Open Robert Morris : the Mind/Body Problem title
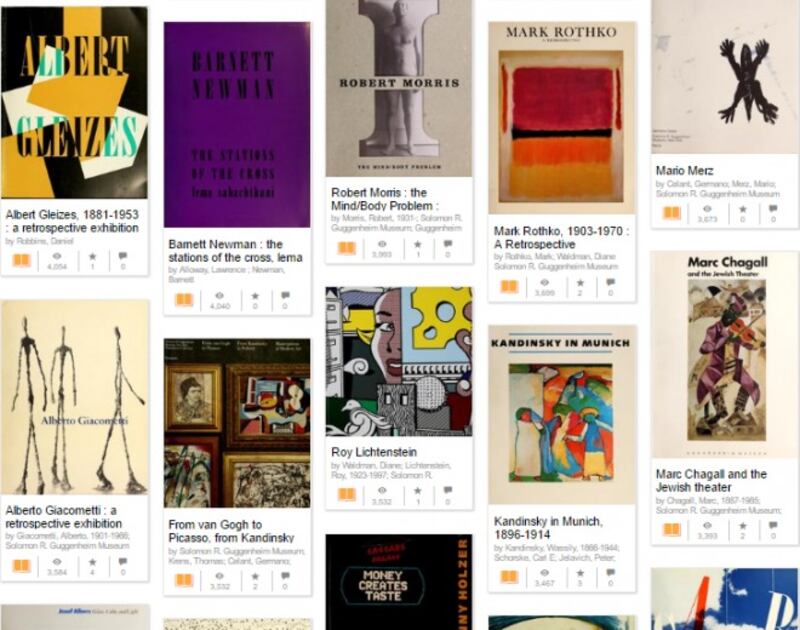The image size is (800, 630). pyautogui.click(x=385, y=199)
